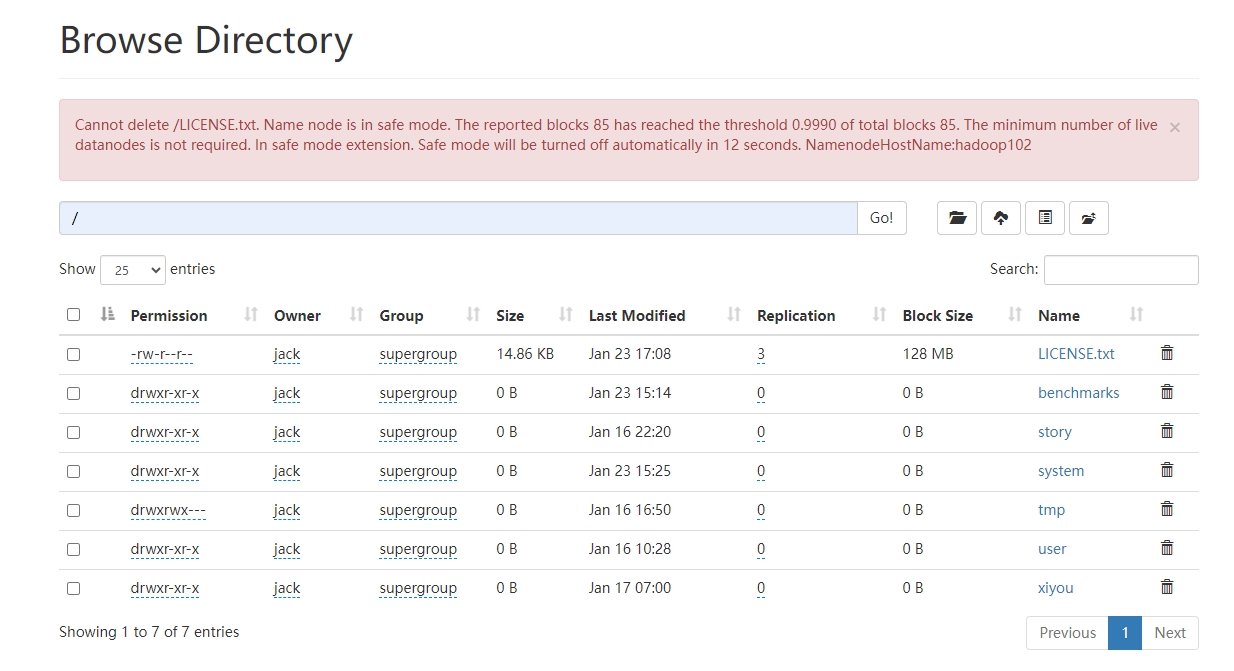The width and height of the screenshot is (1234, 671).
Task: Sort by Replication column arrows
Action: pos(879,315)
